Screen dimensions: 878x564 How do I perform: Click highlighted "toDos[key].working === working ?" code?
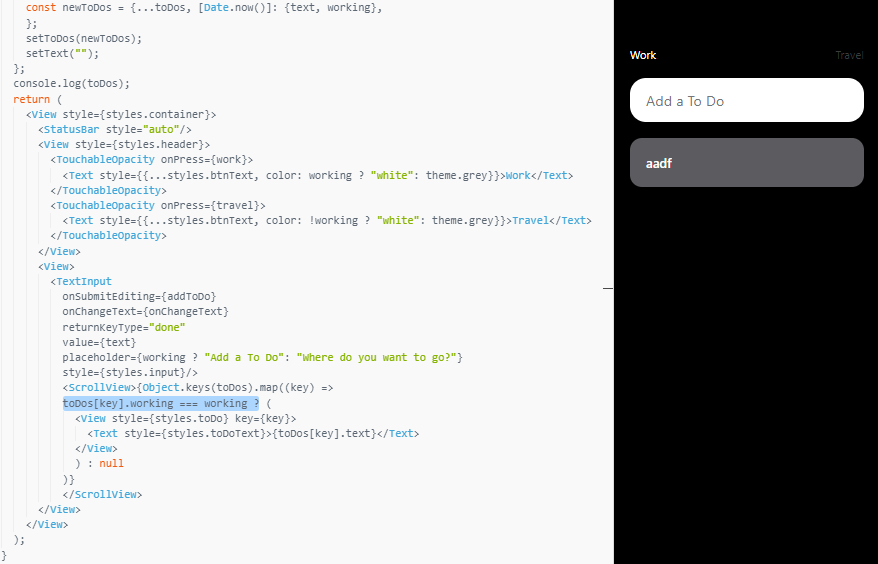(x=161, y=403)
